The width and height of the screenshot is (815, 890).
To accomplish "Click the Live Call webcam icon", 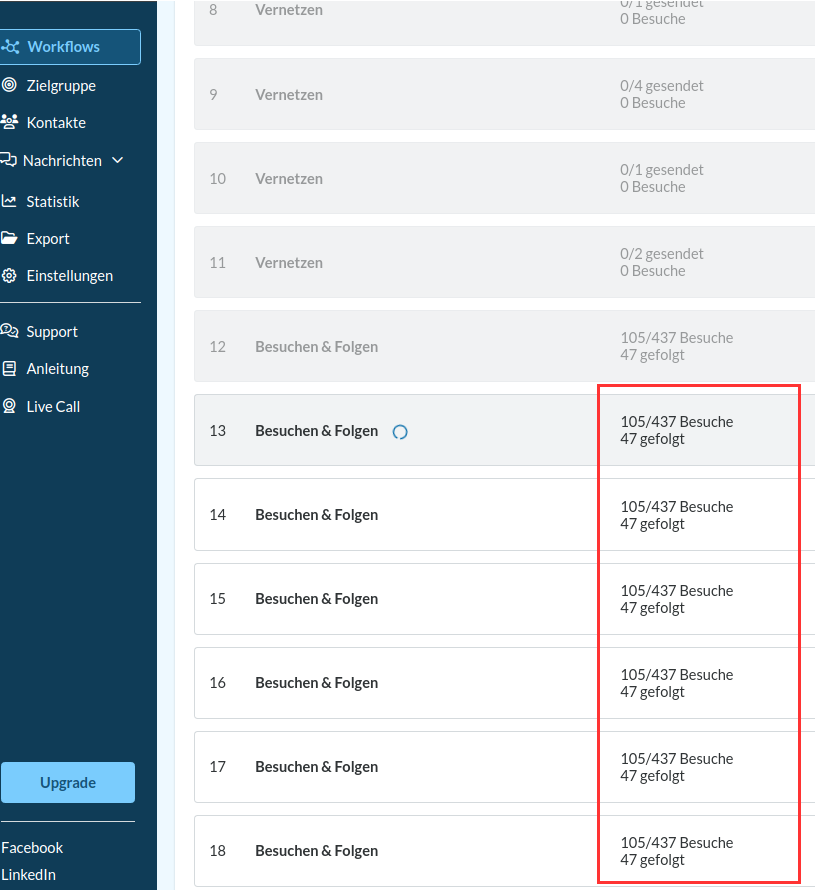I will coord(9,406).
